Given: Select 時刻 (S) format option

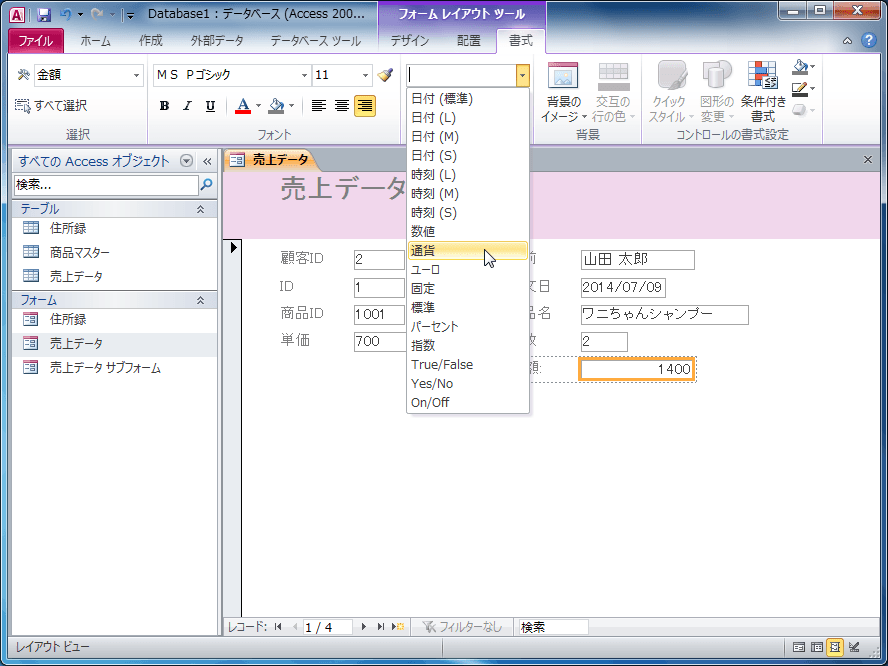Looking at the screenshot, I should click(x=468, y=212).
